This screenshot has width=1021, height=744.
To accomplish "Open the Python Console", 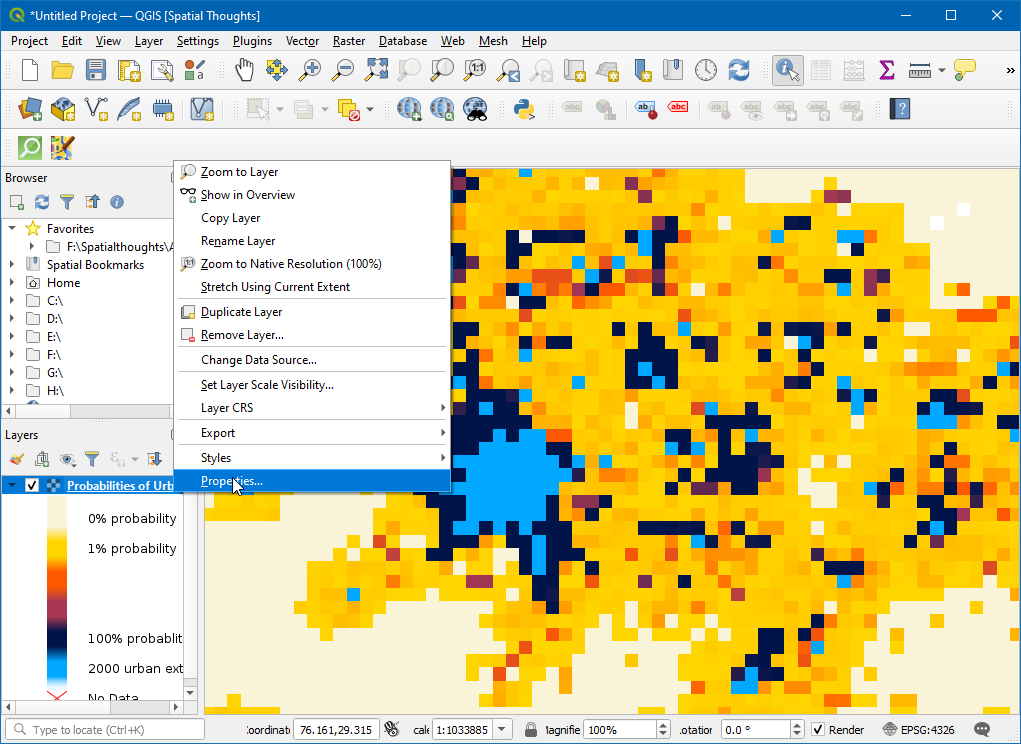I will 523,108.
